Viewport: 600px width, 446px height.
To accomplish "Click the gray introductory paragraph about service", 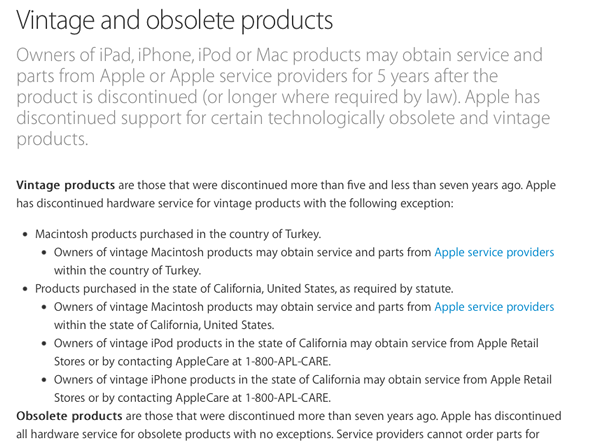I will pyautogui.click(x=283, y=97).
